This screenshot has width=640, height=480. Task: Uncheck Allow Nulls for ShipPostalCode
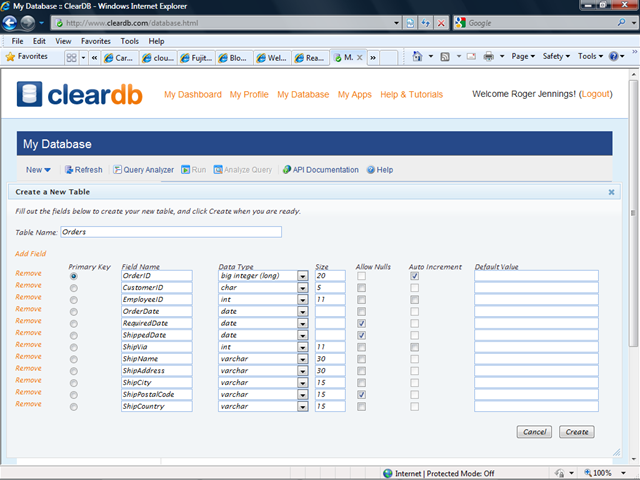(x=361, y=395)
